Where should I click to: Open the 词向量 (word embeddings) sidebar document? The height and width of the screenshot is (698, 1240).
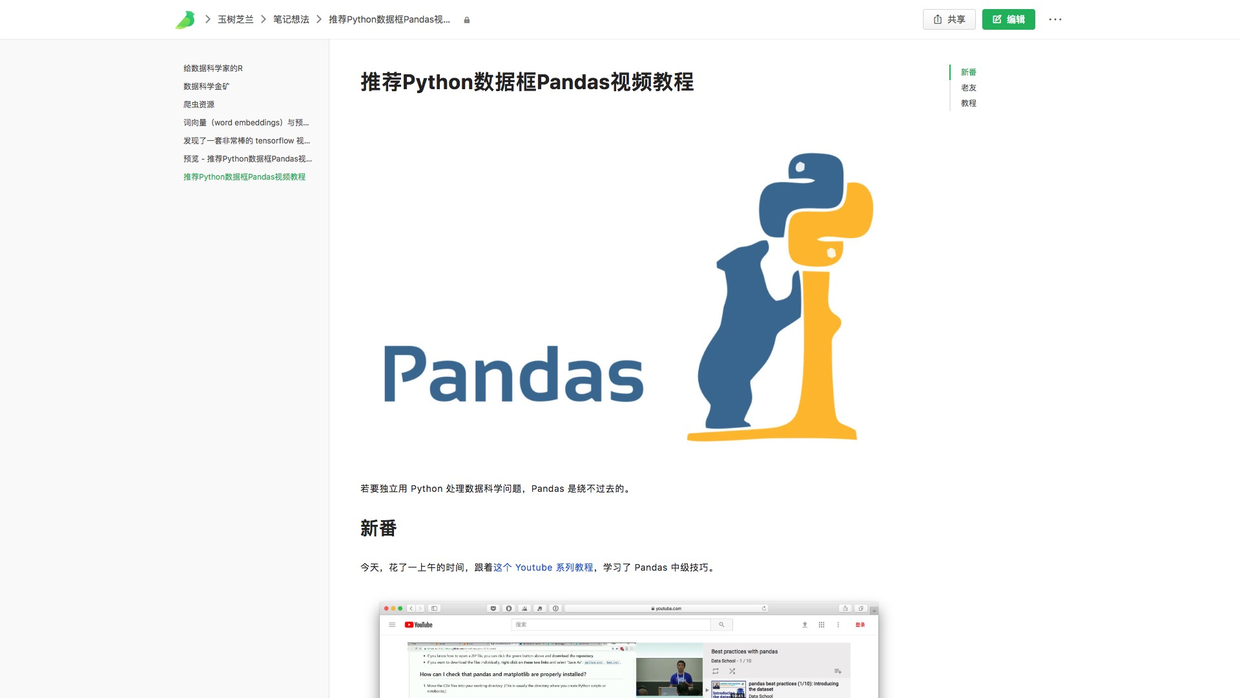(x=246, y=123)
